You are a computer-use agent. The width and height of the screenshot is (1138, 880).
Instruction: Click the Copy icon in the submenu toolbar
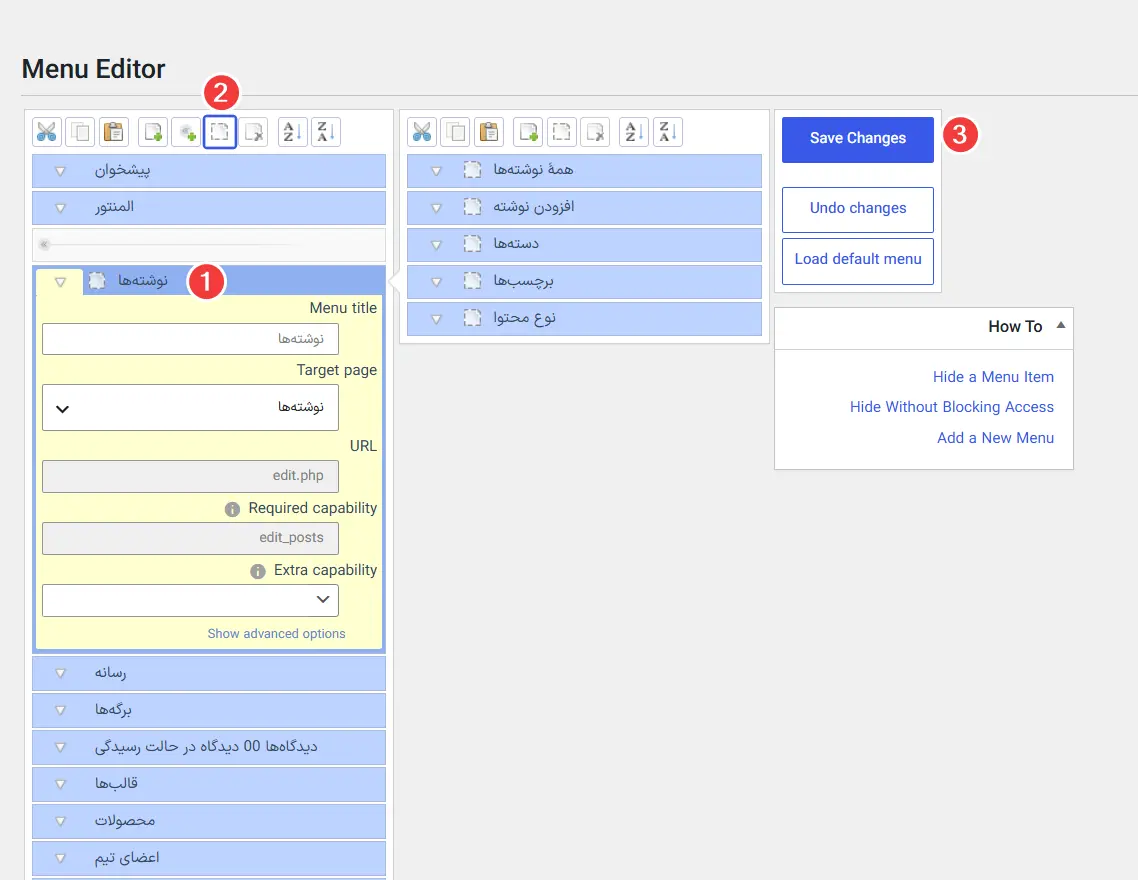[456, 132]
